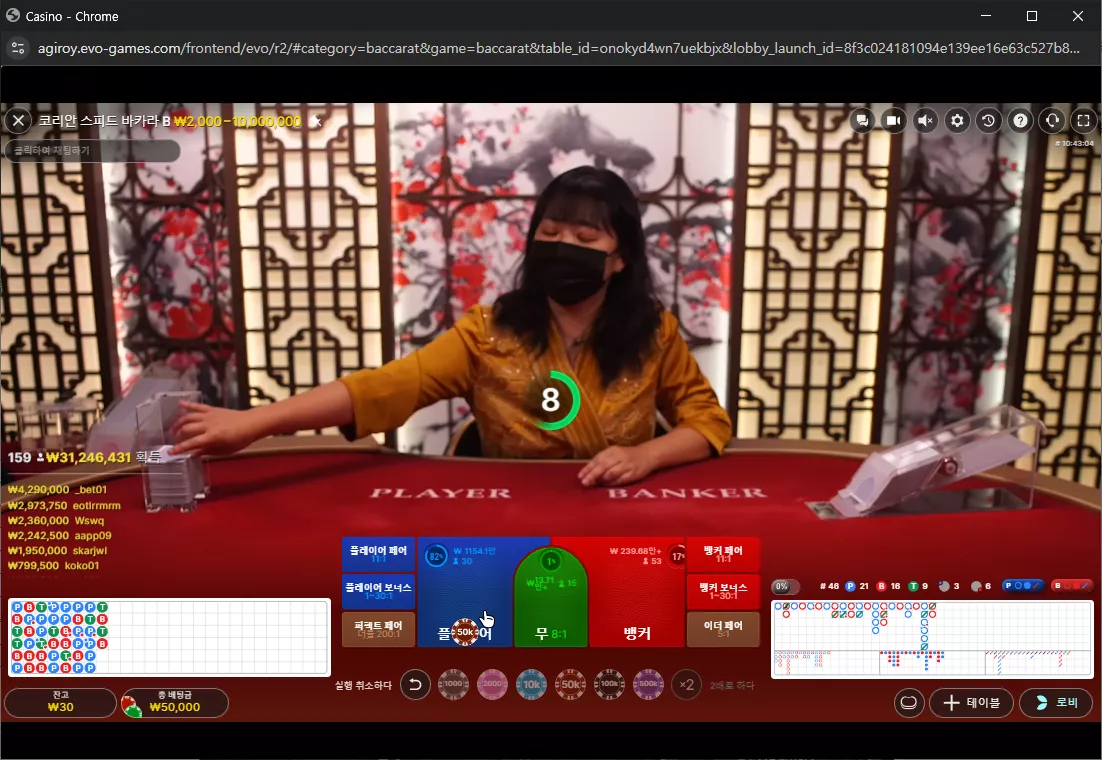Image resolution: width=1102 pixels, height=760 pixels.
Task: Bet on Either Pair 5:1
Action: (722, 629)
